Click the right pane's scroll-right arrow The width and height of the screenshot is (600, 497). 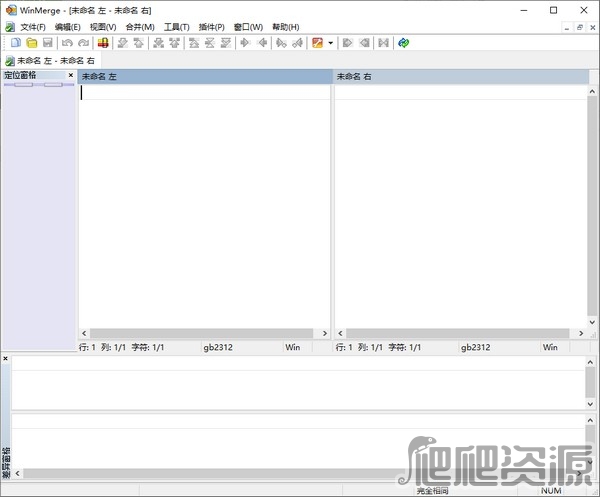tap(581, 333)
